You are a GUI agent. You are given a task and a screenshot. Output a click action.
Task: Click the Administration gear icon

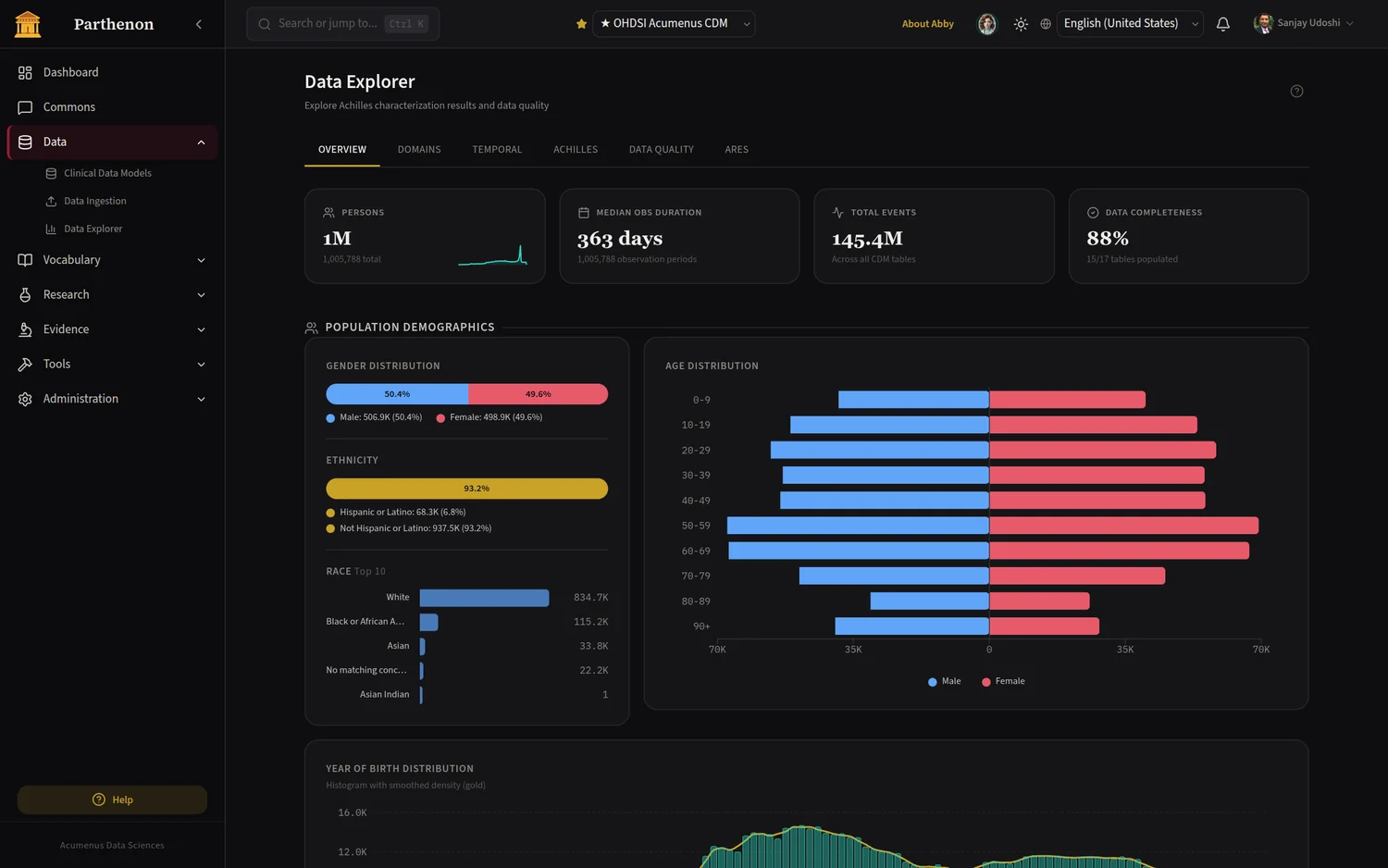pos(25,399)
